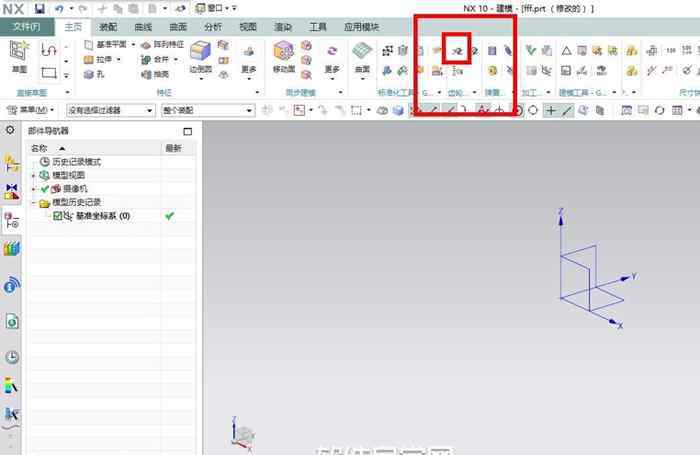Click the highlighted gear tool icon
Image resolution: width=700 pixels, height=455 pixels.
pos(456,48)
